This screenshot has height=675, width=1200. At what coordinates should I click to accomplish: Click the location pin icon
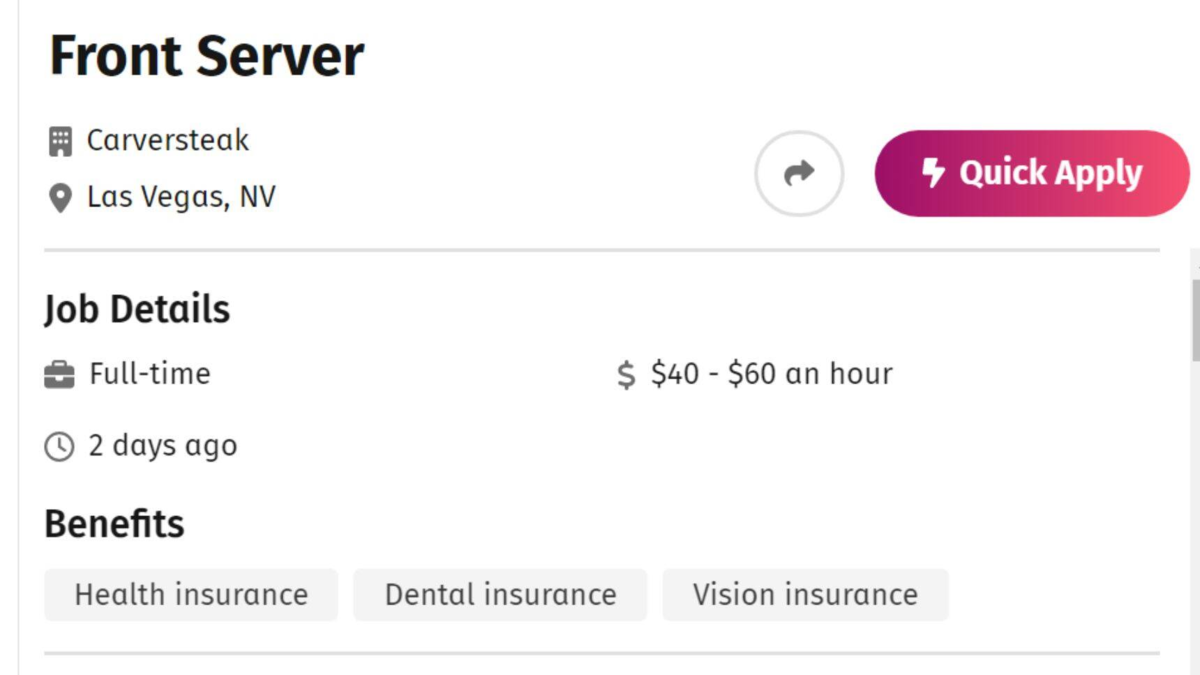(x=61, y=198)
